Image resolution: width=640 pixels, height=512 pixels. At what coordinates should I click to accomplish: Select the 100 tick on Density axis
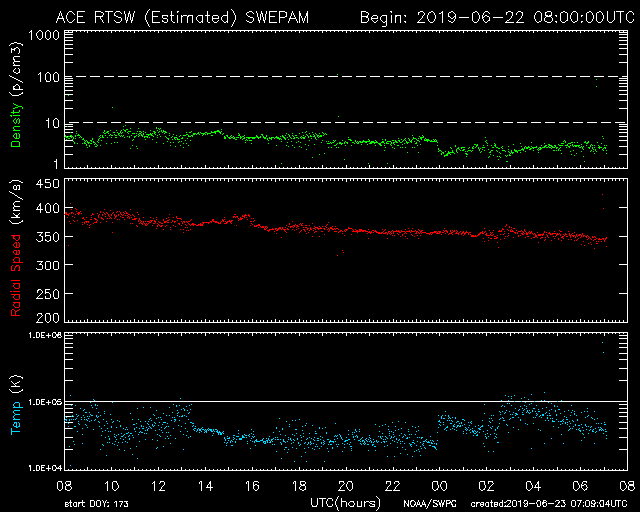46,78
